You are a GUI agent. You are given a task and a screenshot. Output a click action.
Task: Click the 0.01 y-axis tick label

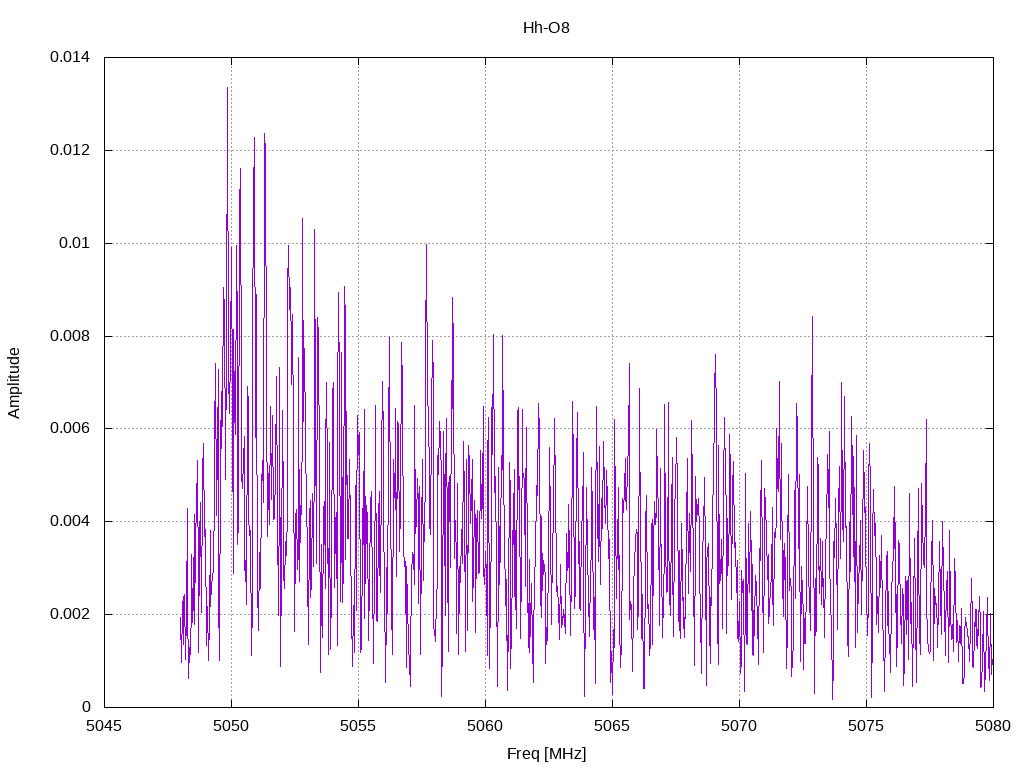coord(74,243)
